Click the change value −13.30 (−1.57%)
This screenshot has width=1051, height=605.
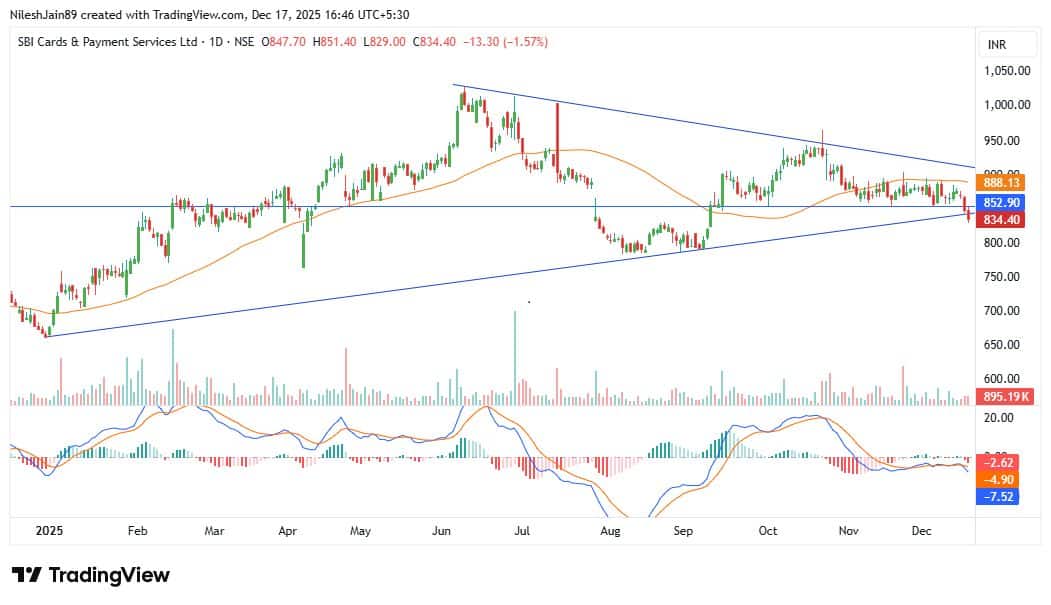click(x=505, y=42)
